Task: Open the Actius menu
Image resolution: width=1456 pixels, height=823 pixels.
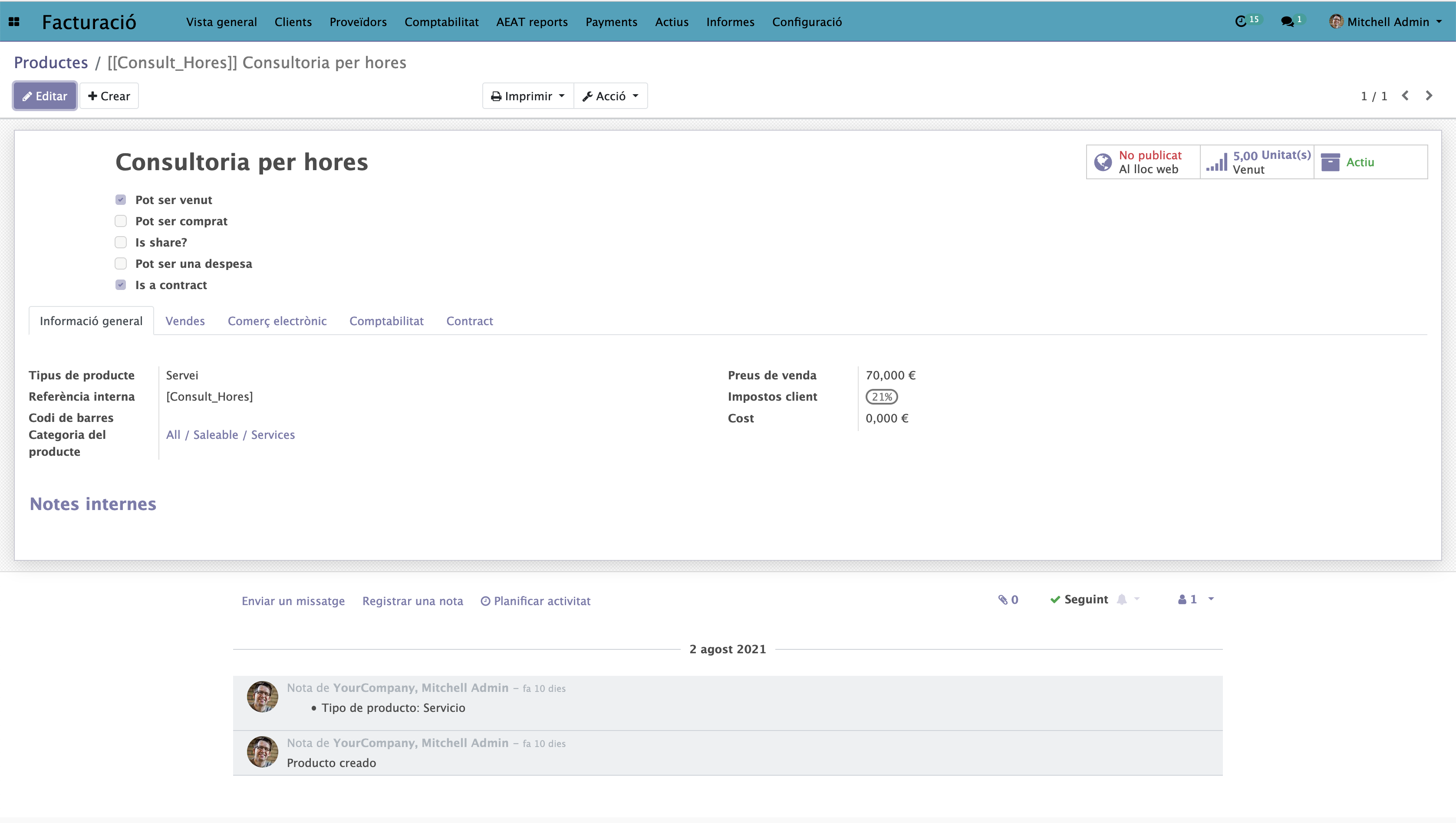Action: (x=672, y=21)
